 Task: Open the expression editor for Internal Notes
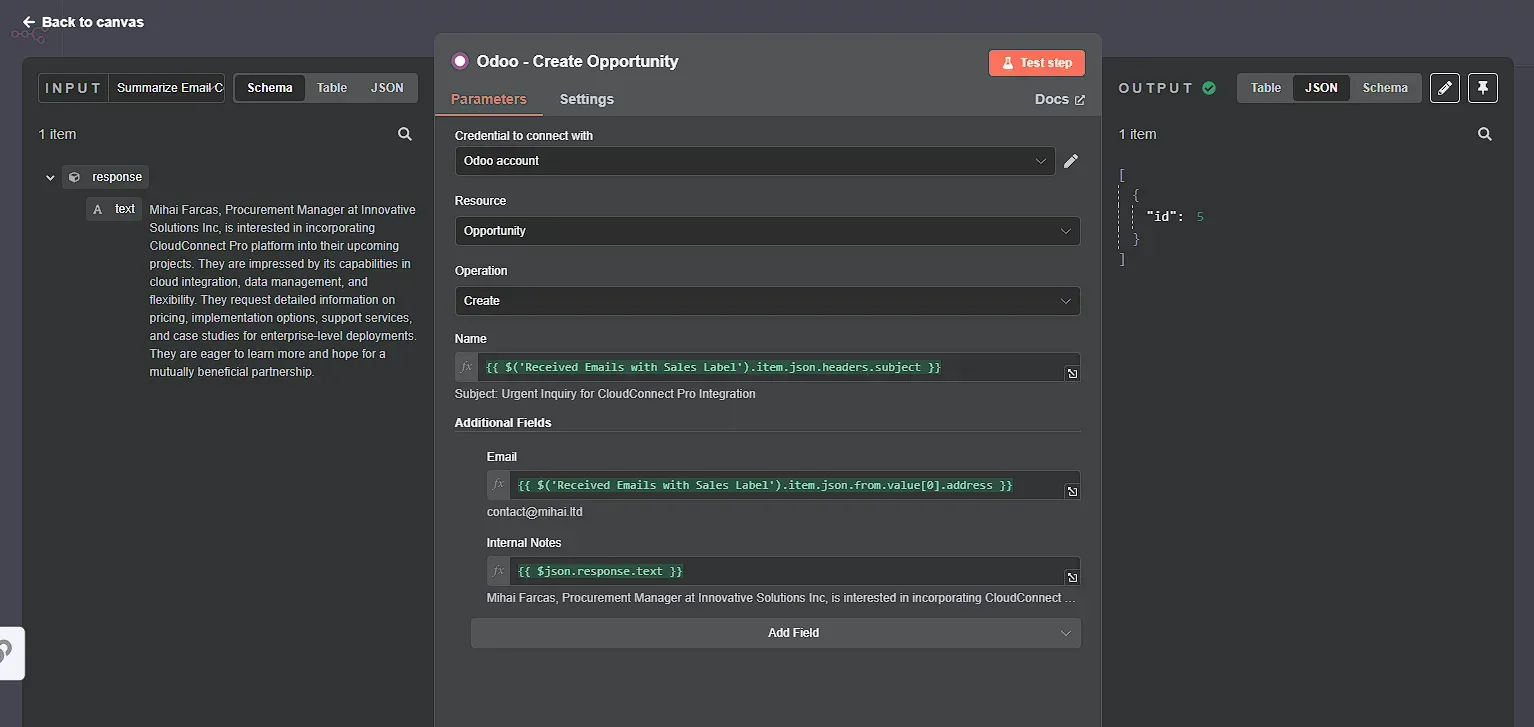1071,577
